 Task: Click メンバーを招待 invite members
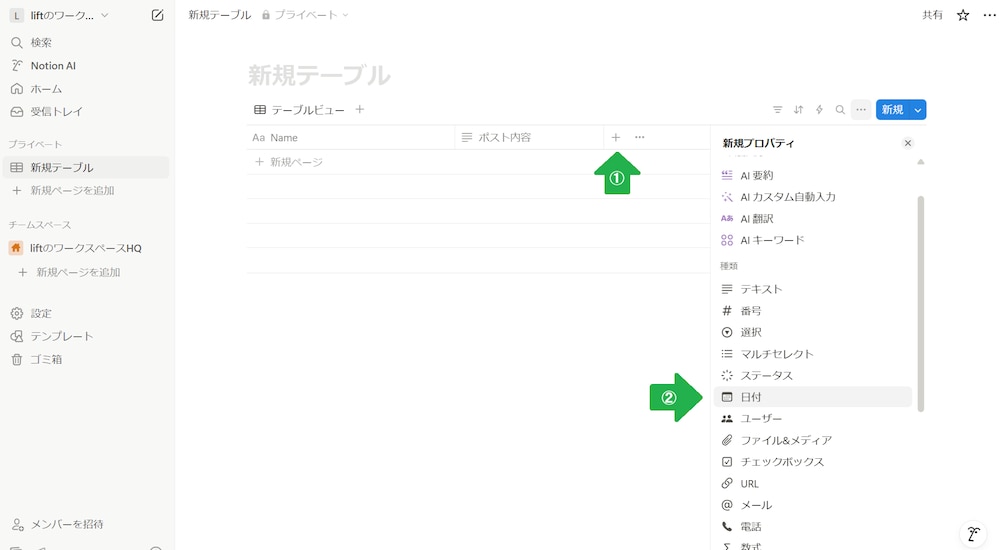67,524
